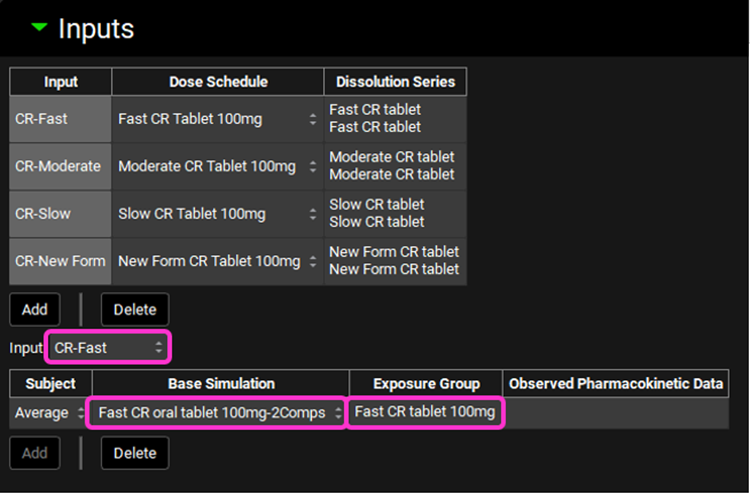Click the Delete button below the inputs table
Viewport: 750px width, 494px height.
point(135,310)
